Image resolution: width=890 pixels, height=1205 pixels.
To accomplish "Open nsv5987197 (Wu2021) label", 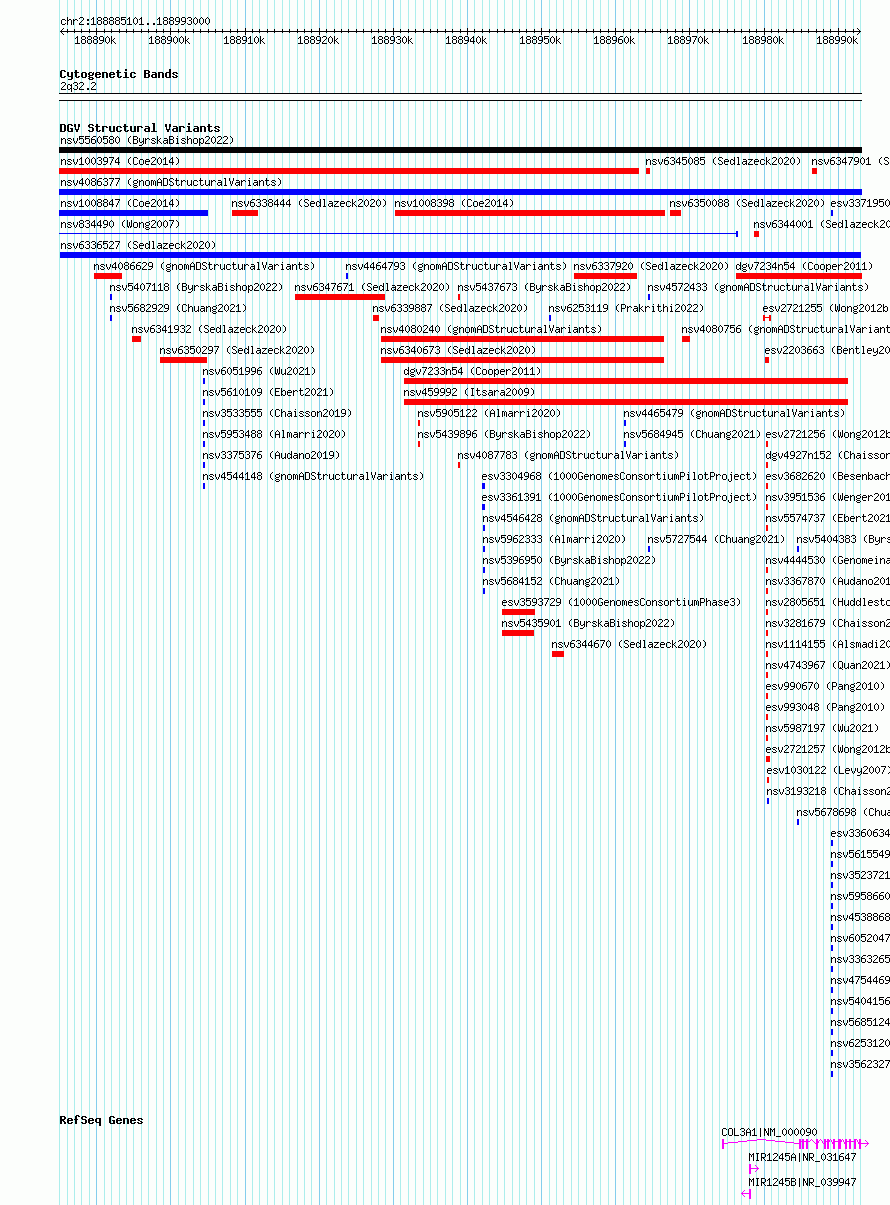I will pyautogui.click(x=823, y=728).
